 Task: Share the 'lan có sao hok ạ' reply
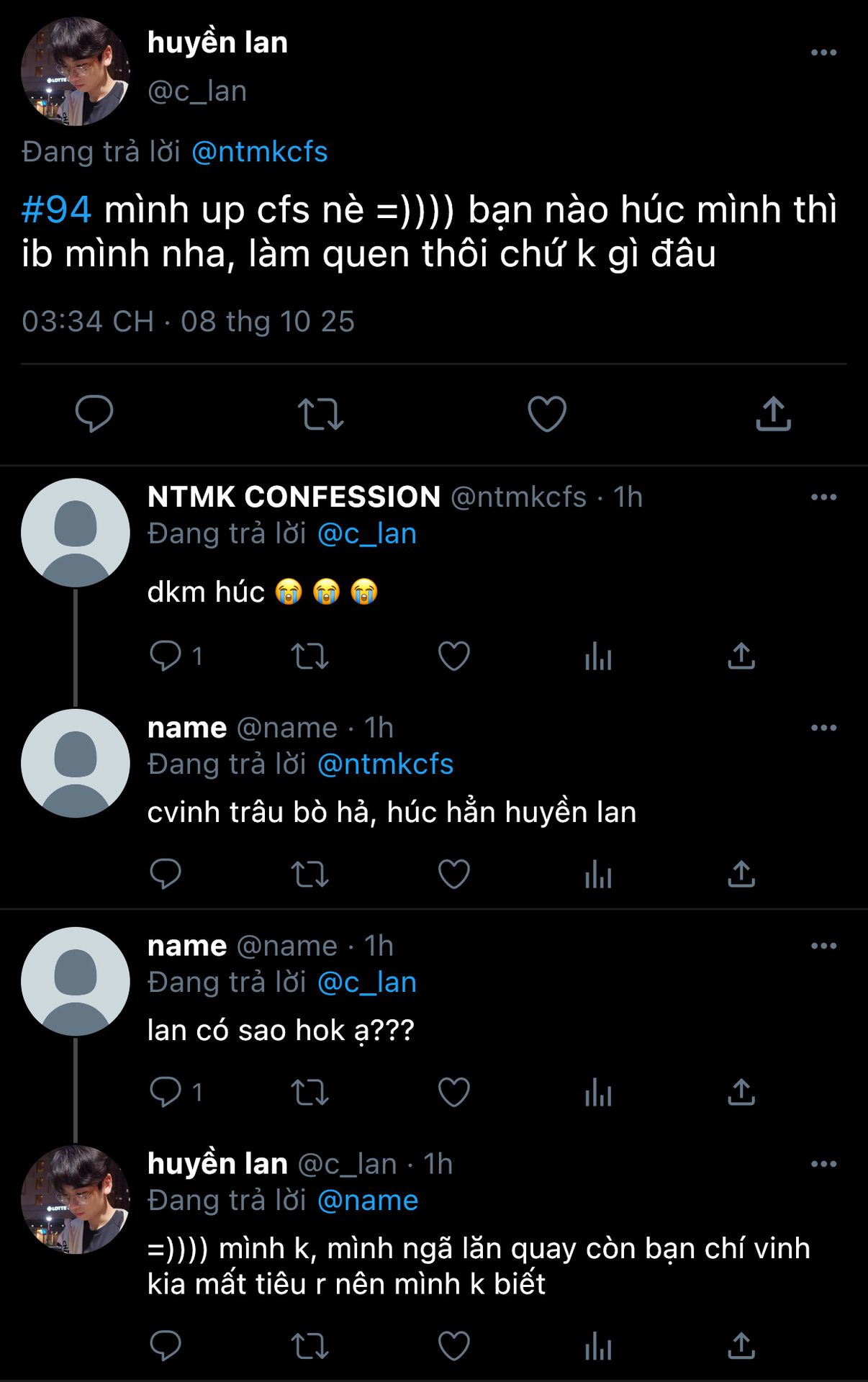click(x=741, y=1093)
